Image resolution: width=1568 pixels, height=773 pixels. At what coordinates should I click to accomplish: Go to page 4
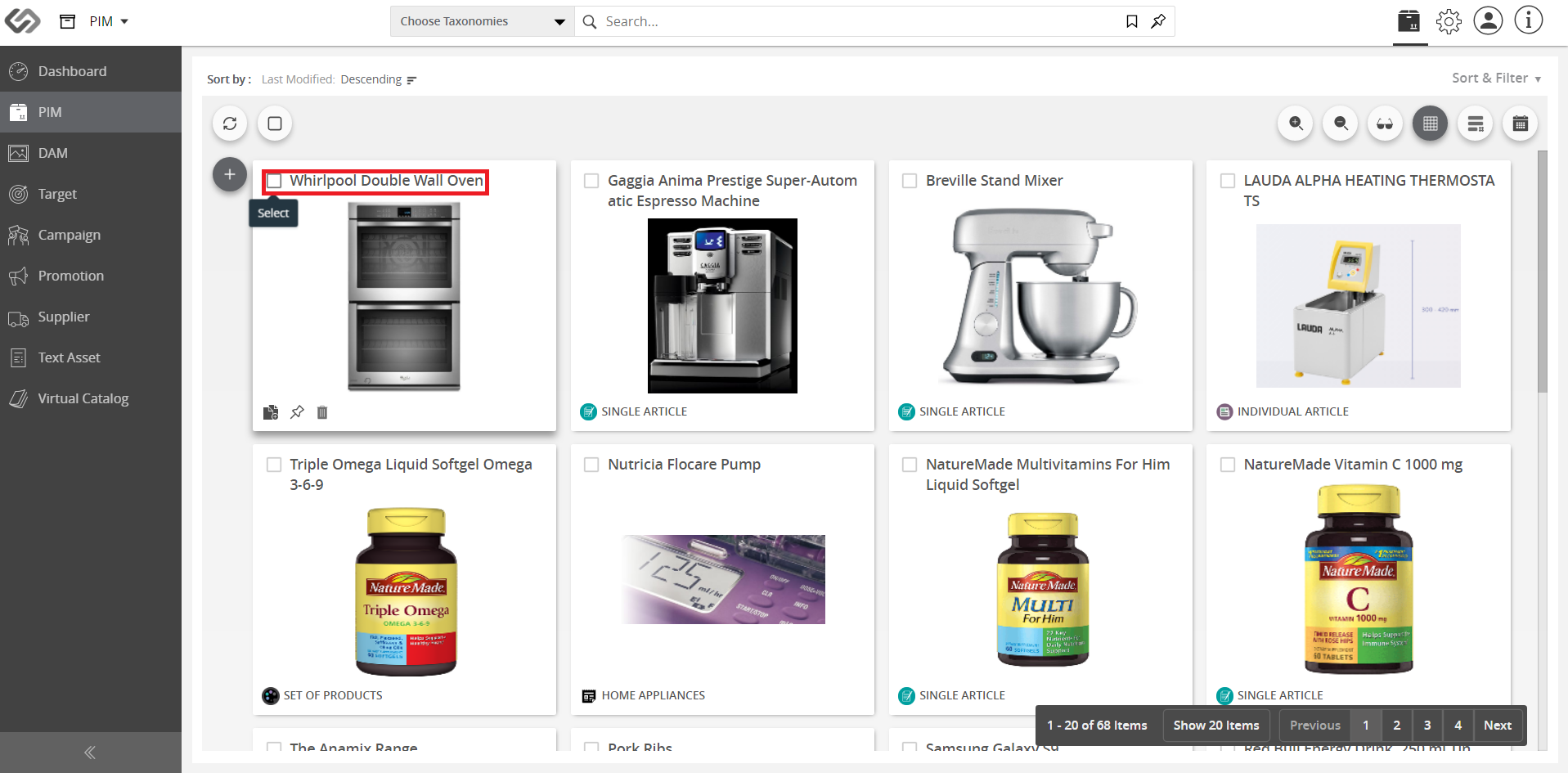(x=1458, y=726)
